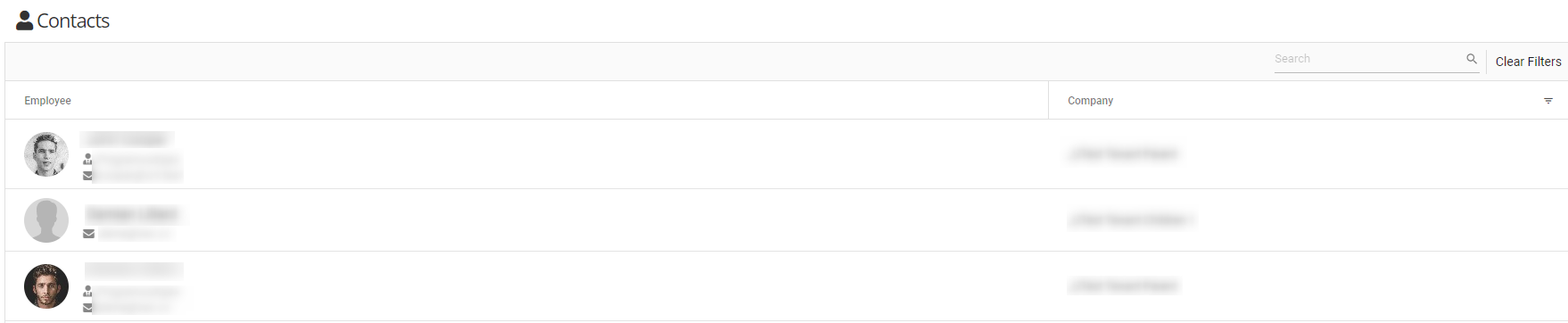This screenshot has height=323, width=1568.
Task: Open the grayscale photo avatar of the first contact
Action: (x=46, y=154)
